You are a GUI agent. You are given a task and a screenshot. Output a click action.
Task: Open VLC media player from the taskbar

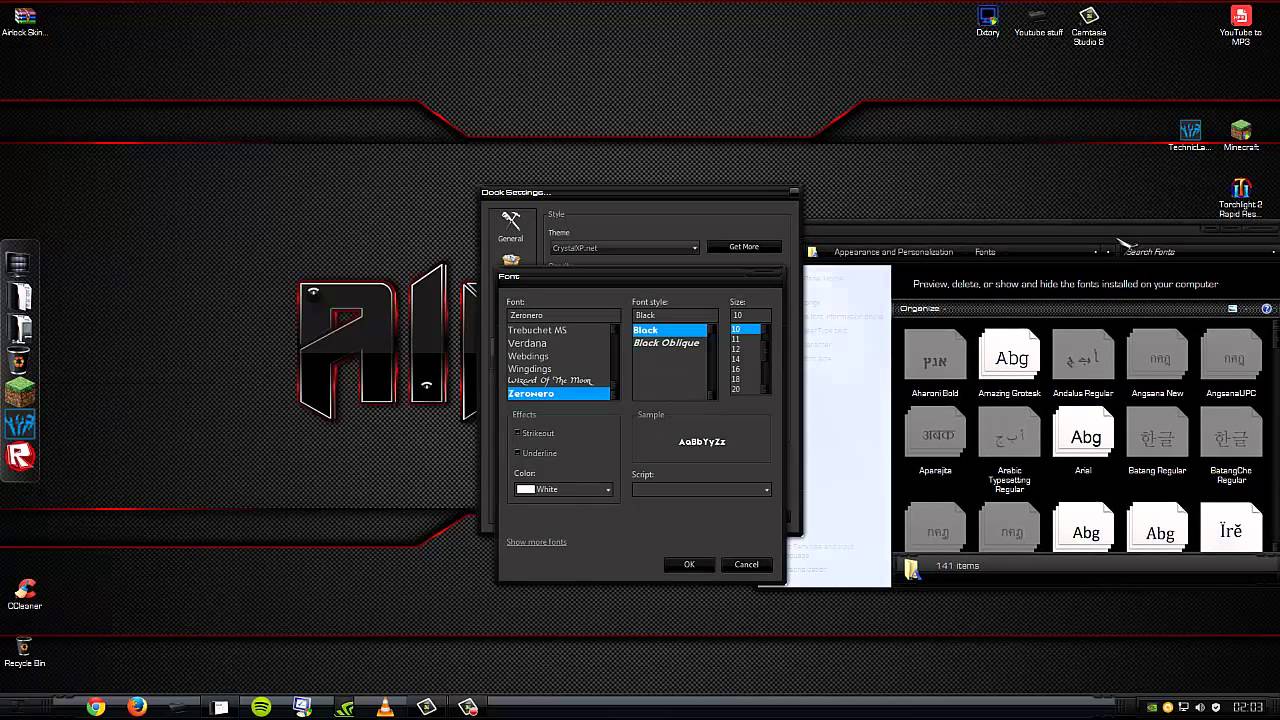point(385,707)
